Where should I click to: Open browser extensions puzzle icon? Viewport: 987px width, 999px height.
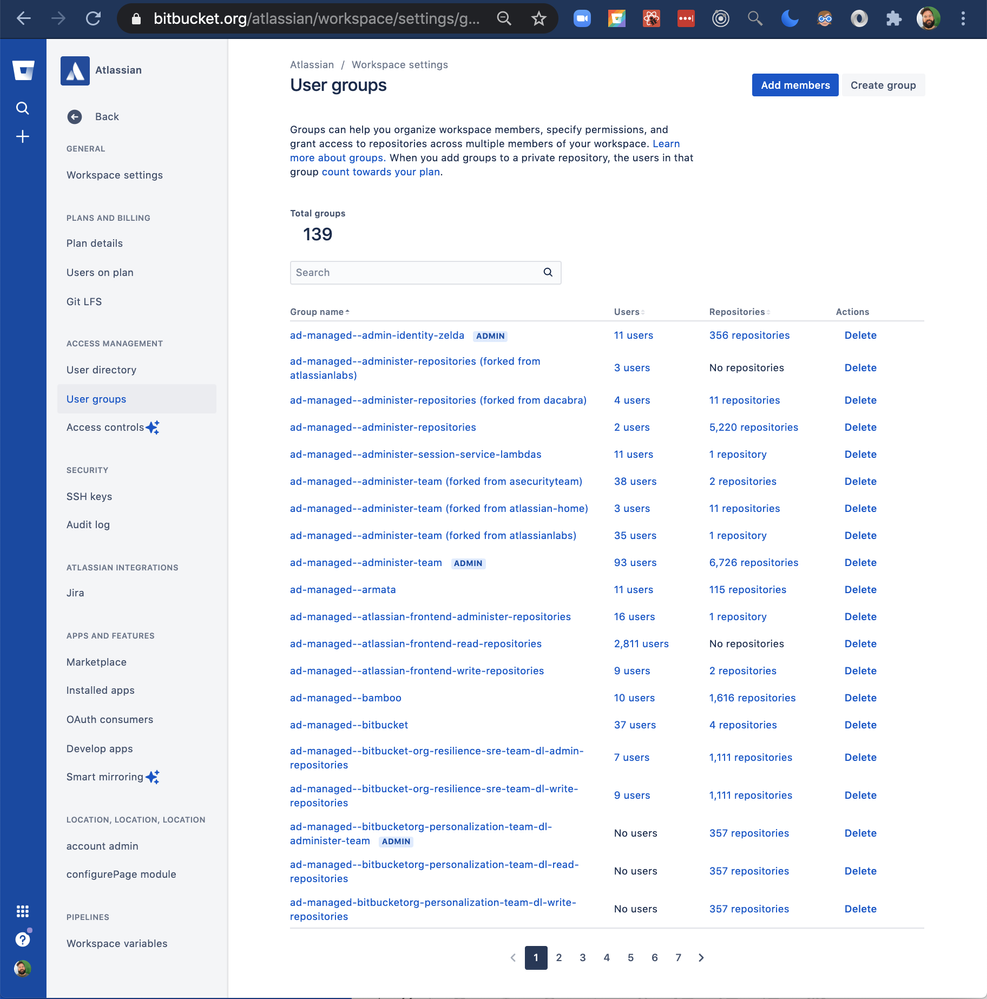click(x=893, y=18)
